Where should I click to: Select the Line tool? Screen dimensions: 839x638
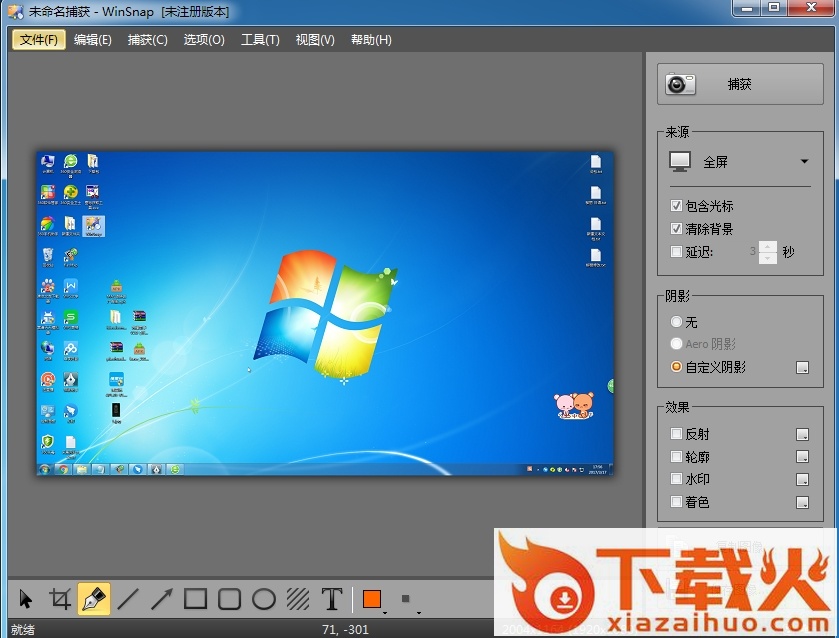coord(128,599)
